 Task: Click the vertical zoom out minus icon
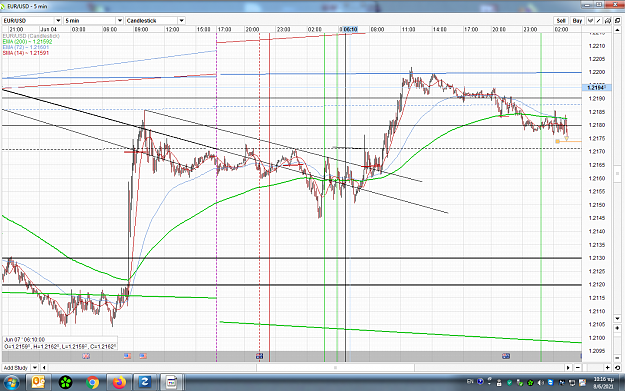[617, 358]
